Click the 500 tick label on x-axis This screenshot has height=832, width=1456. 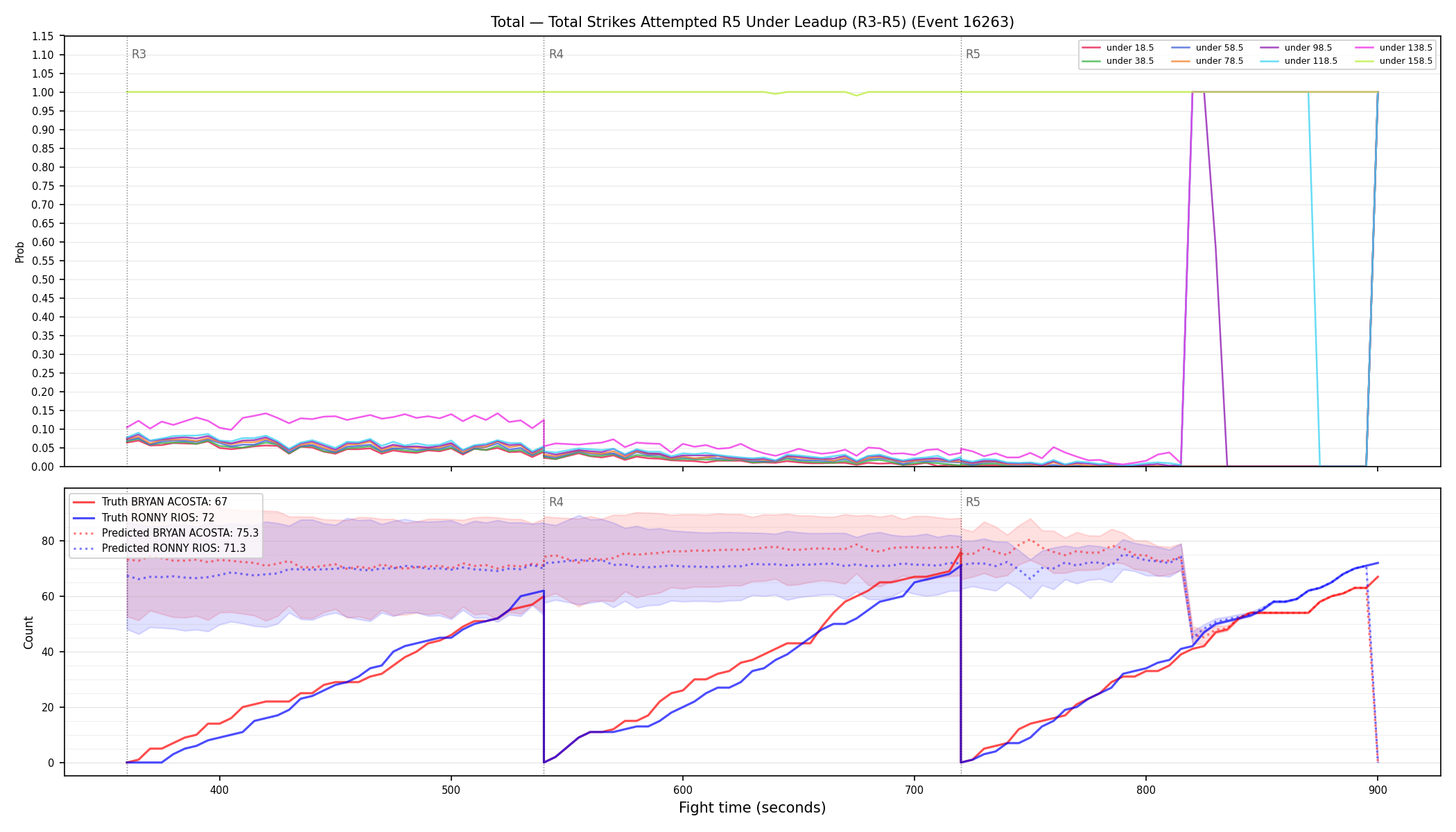(x=451, y=790)
